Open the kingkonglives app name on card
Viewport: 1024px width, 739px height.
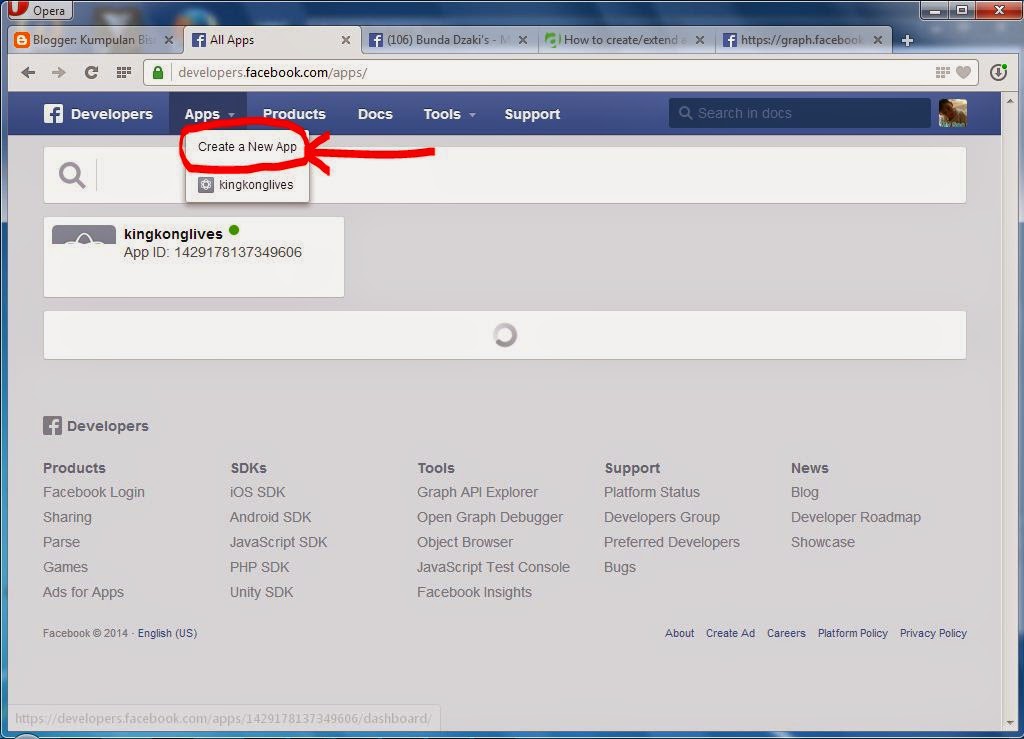point(173,234)
